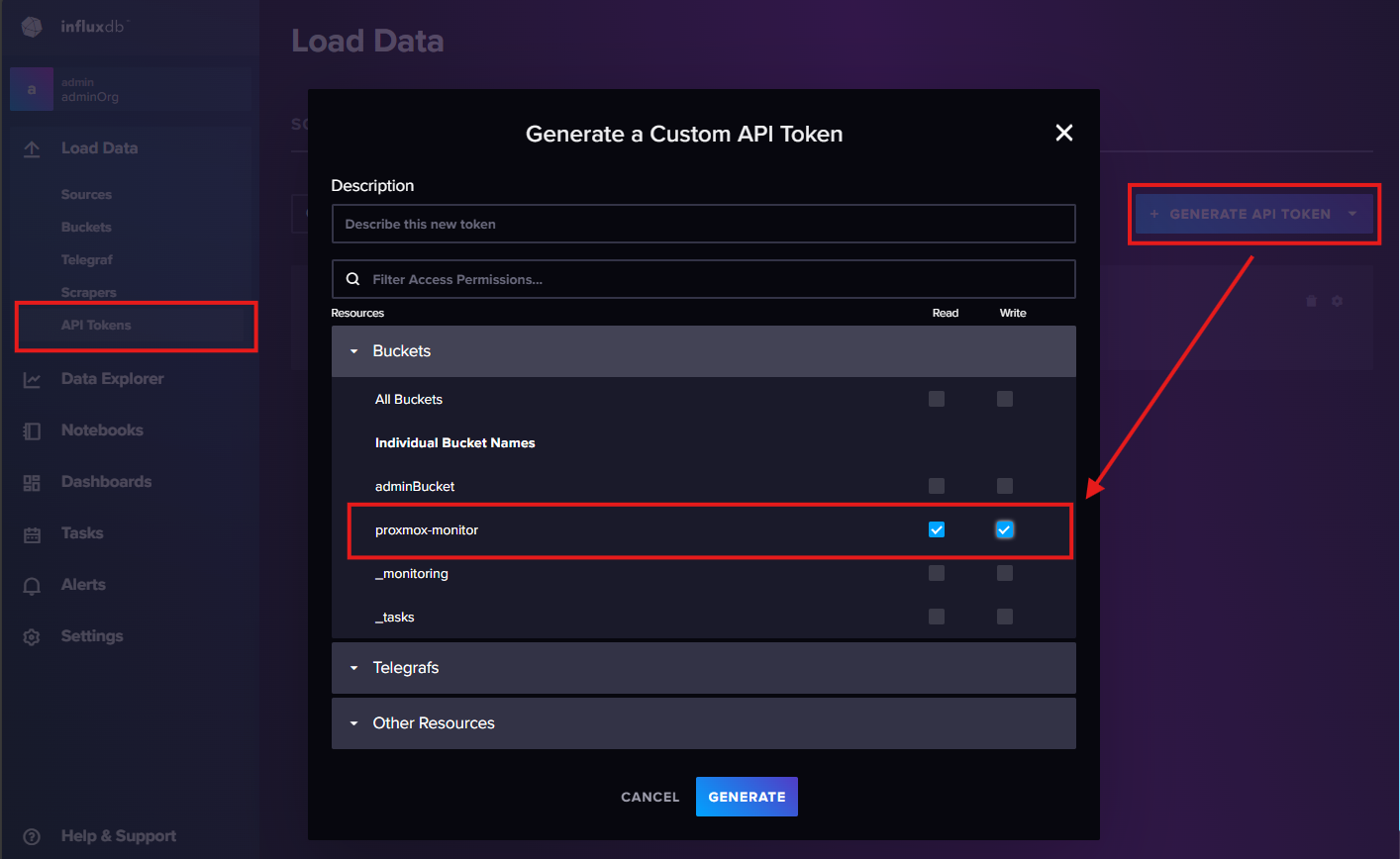The image size is (1400, 859).
Task: Click the All Buckets label
Action: pos(409,400)
